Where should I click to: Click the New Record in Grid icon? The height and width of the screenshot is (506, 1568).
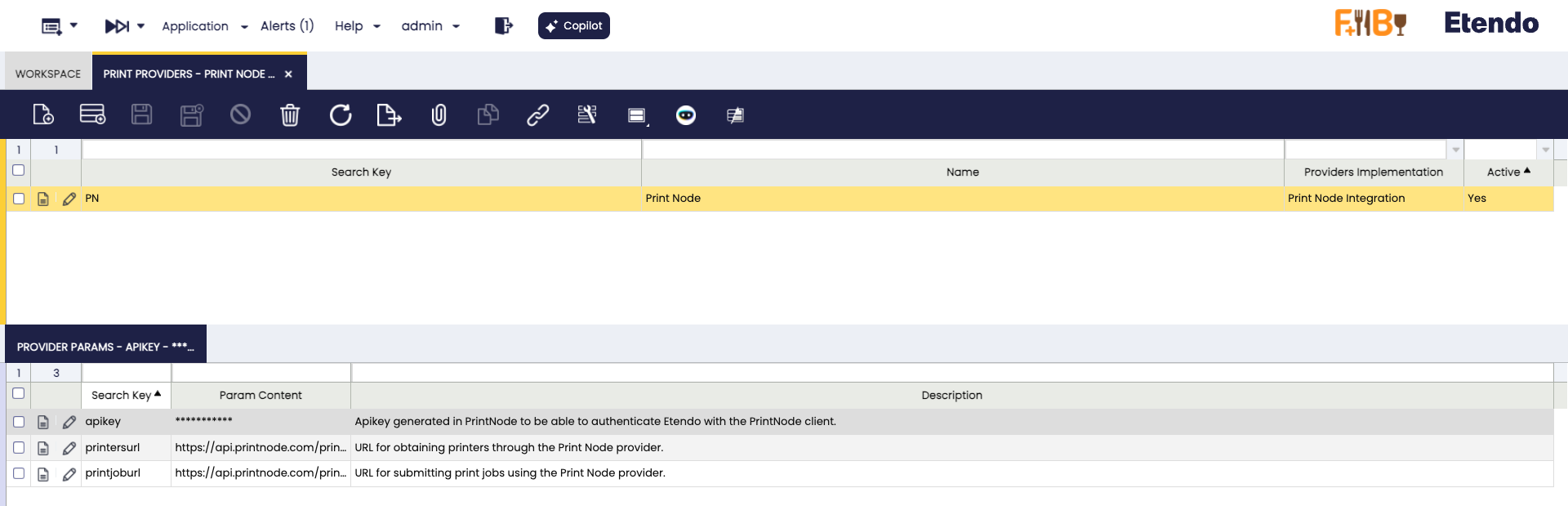[92, 114]
